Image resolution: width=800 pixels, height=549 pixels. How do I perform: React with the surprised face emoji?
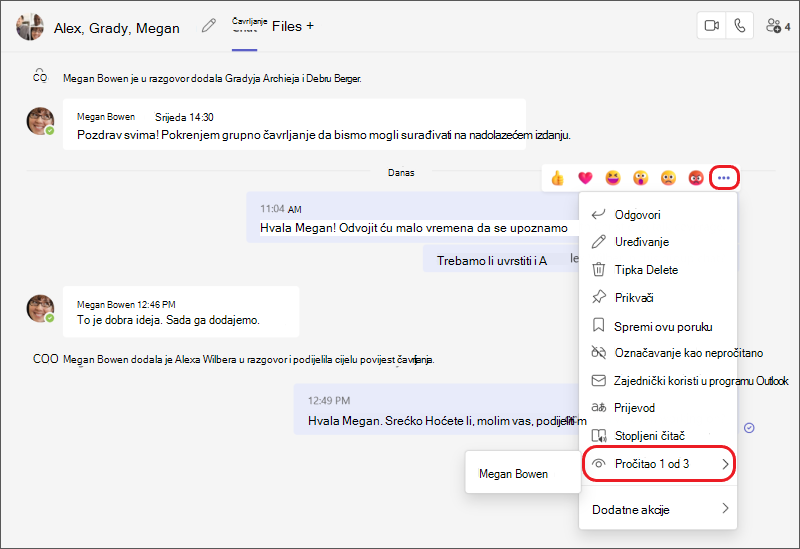[640, 178]
